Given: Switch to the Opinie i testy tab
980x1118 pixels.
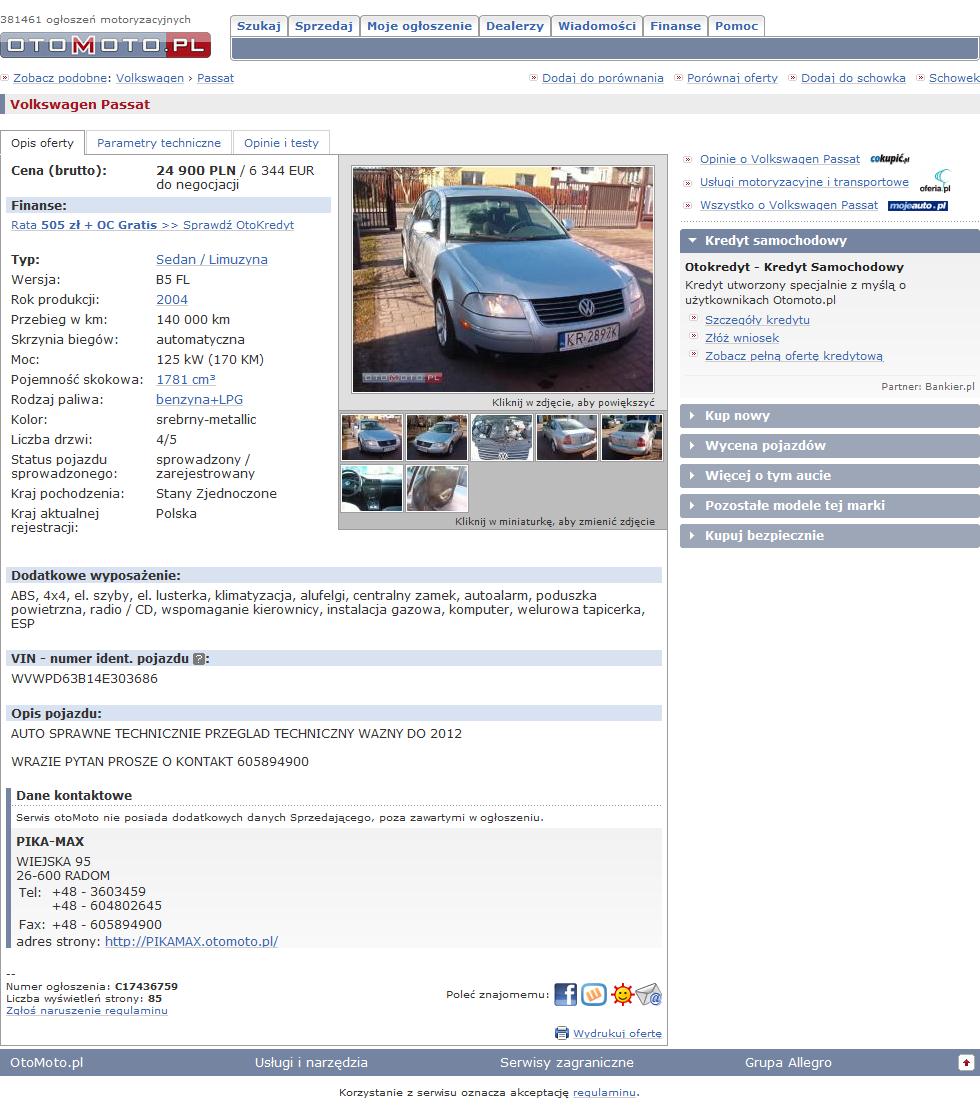Looking at the screenshot, I should [281, 143].
